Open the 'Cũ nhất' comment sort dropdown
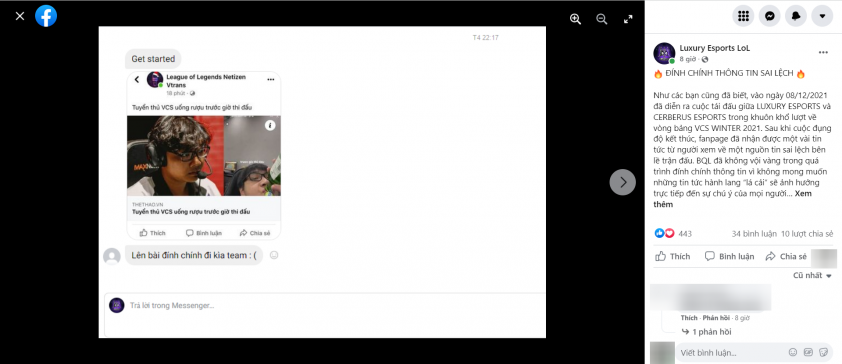Image resolution: width=842 pixels, height=364 pixels. (x=812, y=275)
